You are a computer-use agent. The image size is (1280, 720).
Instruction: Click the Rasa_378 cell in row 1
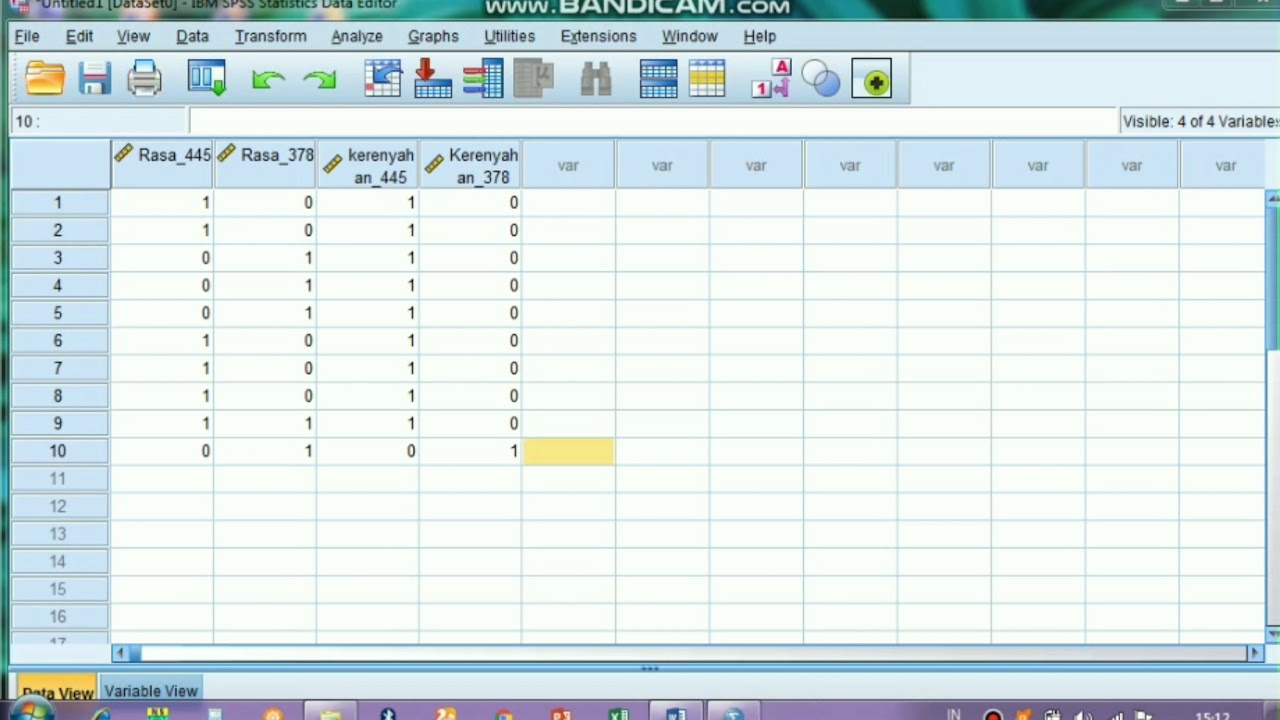pyautogui.click(x=265, y=203)
